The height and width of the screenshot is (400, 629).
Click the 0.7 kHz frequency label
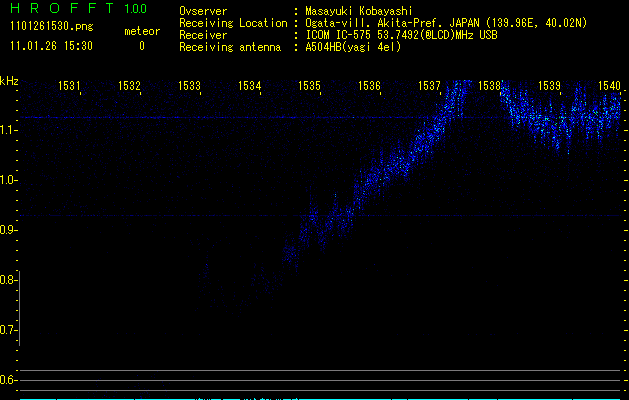tap(7, 330)
